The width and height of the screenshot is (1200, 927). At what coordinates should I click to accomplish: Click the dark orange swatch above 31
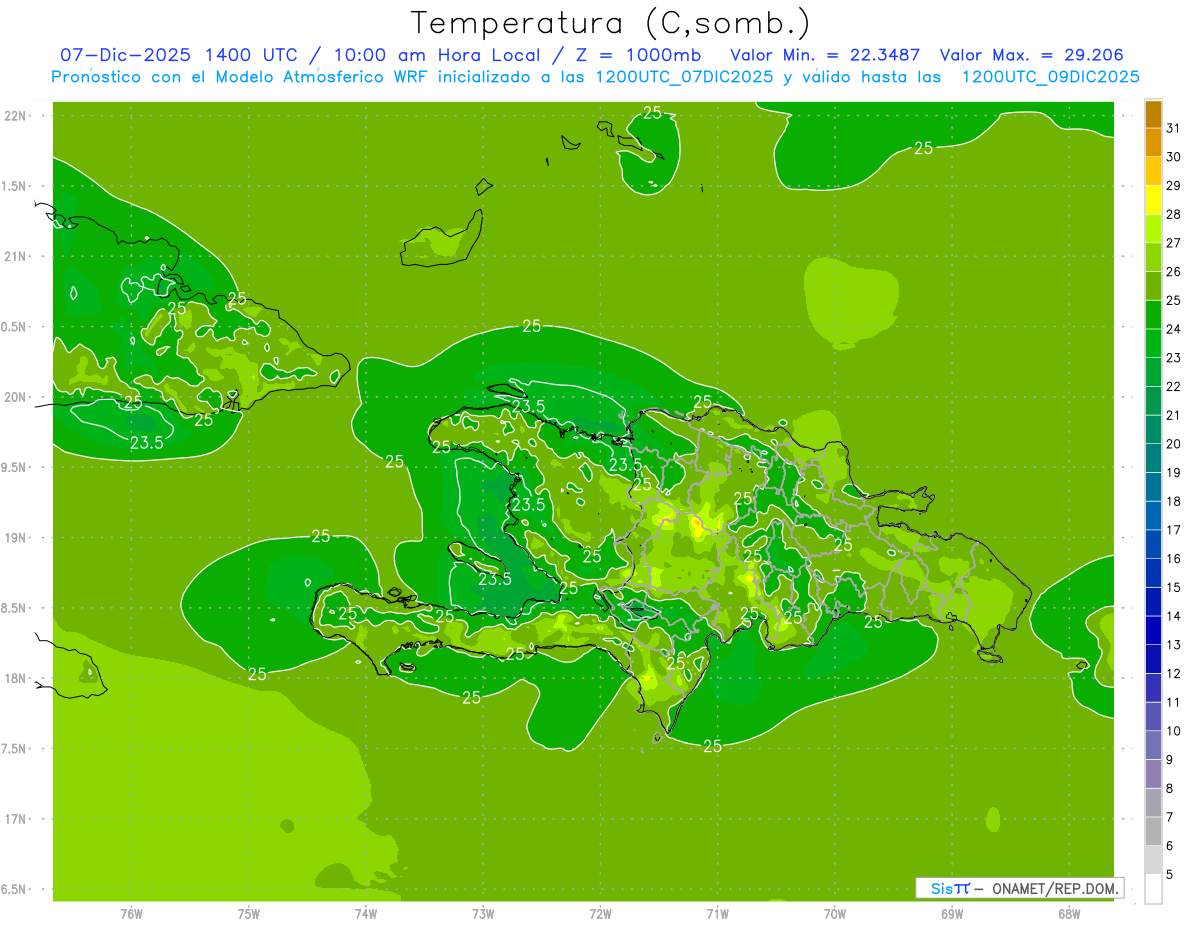pyautogui.click(x=1153, y=114)
